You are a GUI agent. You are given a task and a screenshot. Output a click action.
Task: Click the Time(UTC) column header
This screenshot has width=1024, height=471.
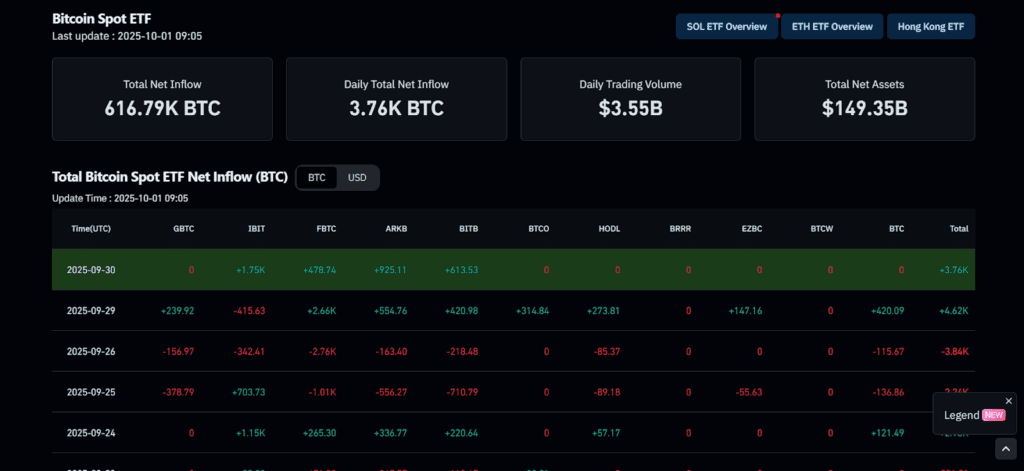click(91, 229)
